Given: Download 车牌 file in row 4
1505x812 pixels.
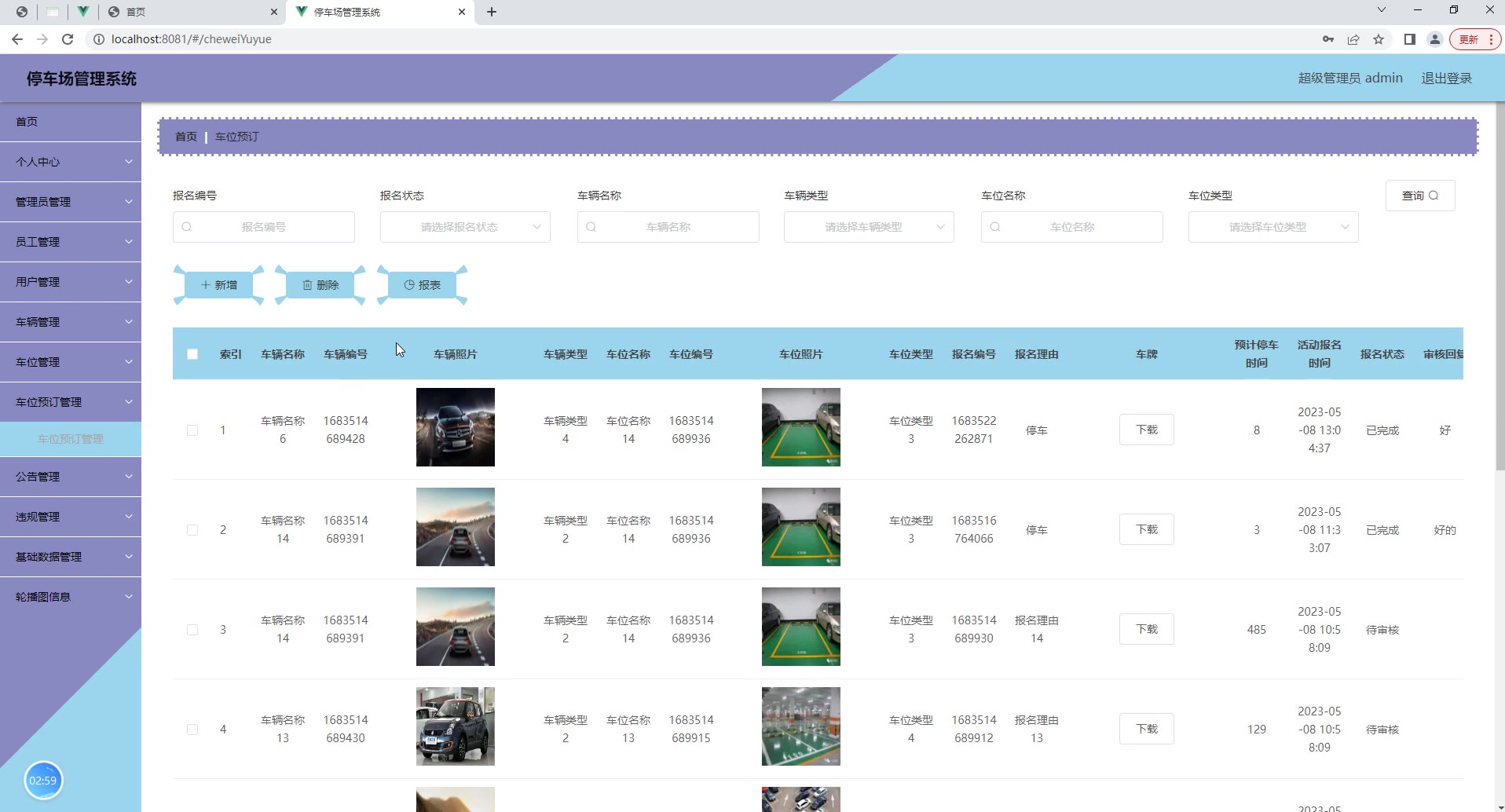Looking at the screenshot, I should tap(1147, 729).
